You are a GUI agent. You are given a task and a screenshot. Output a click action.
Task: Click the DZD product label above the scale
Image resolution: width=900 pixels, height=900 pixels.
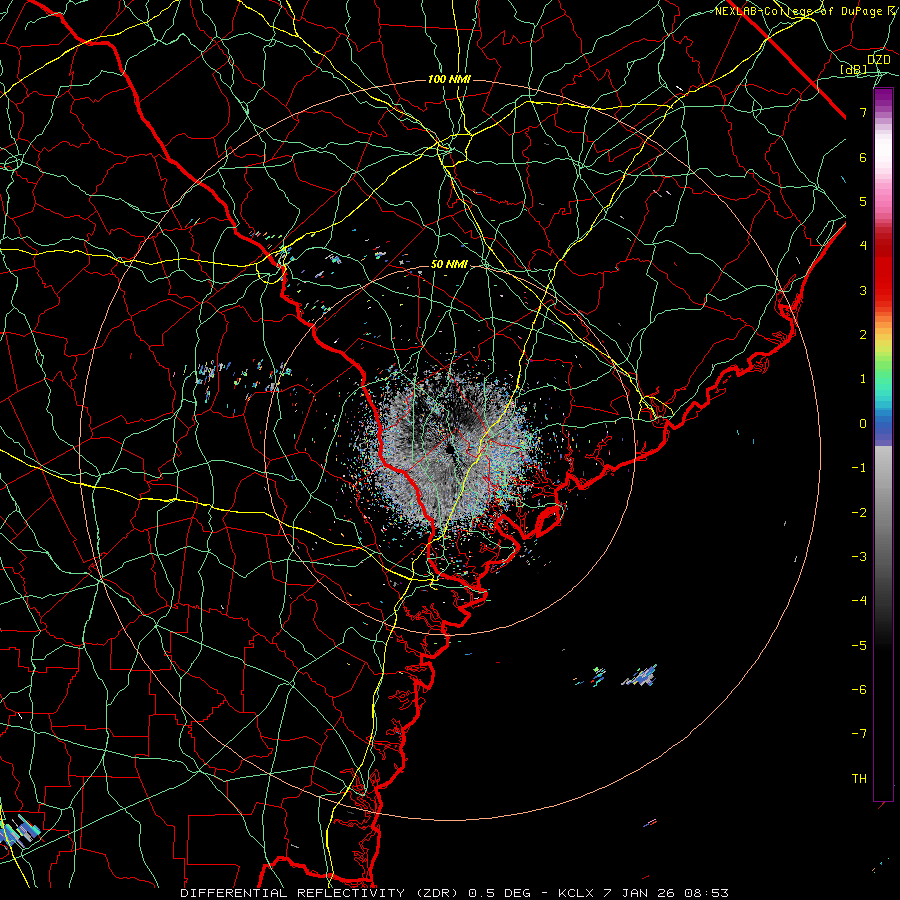[878, 60]
